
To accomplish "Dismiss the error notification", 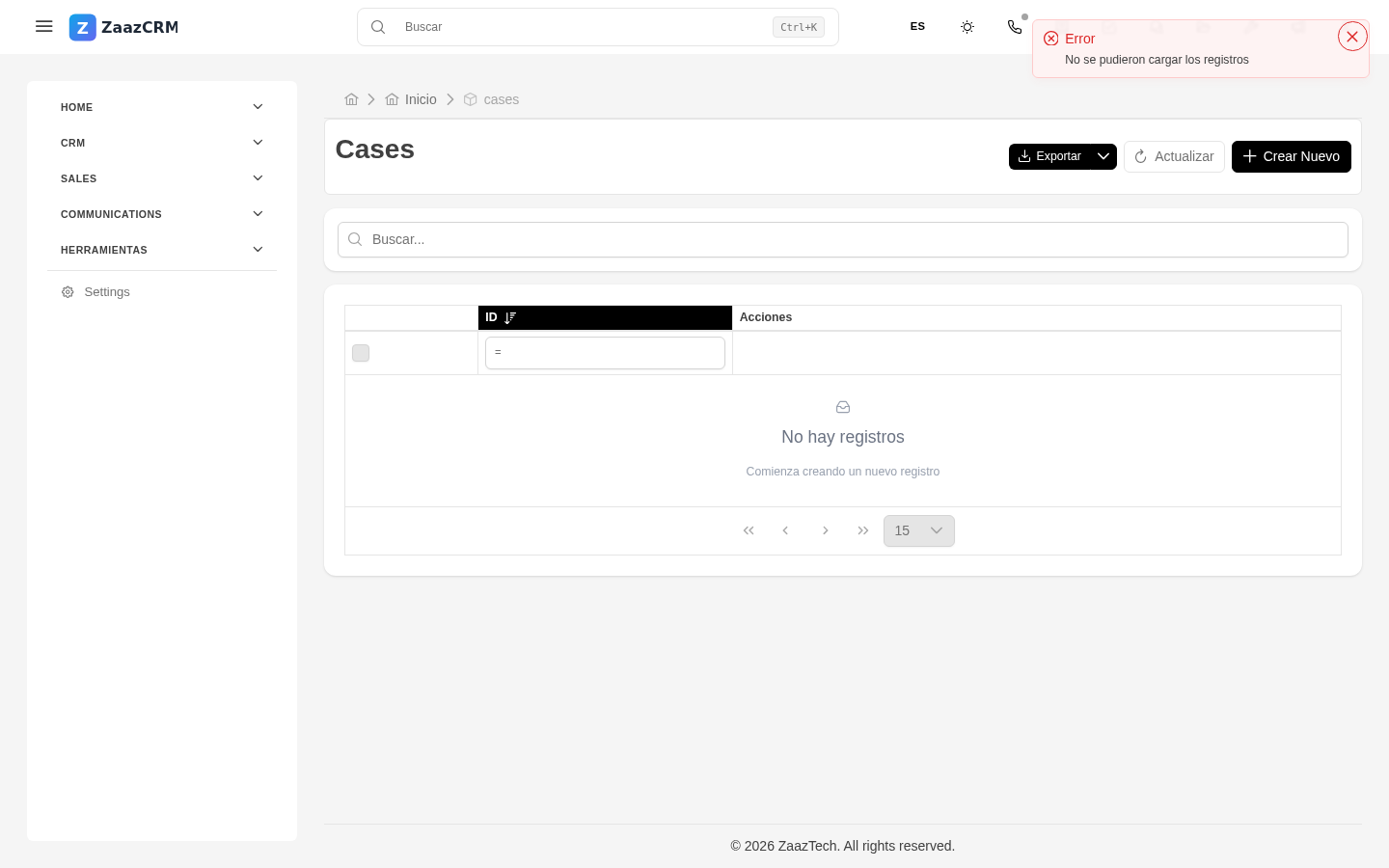I will coord(1352,37).
